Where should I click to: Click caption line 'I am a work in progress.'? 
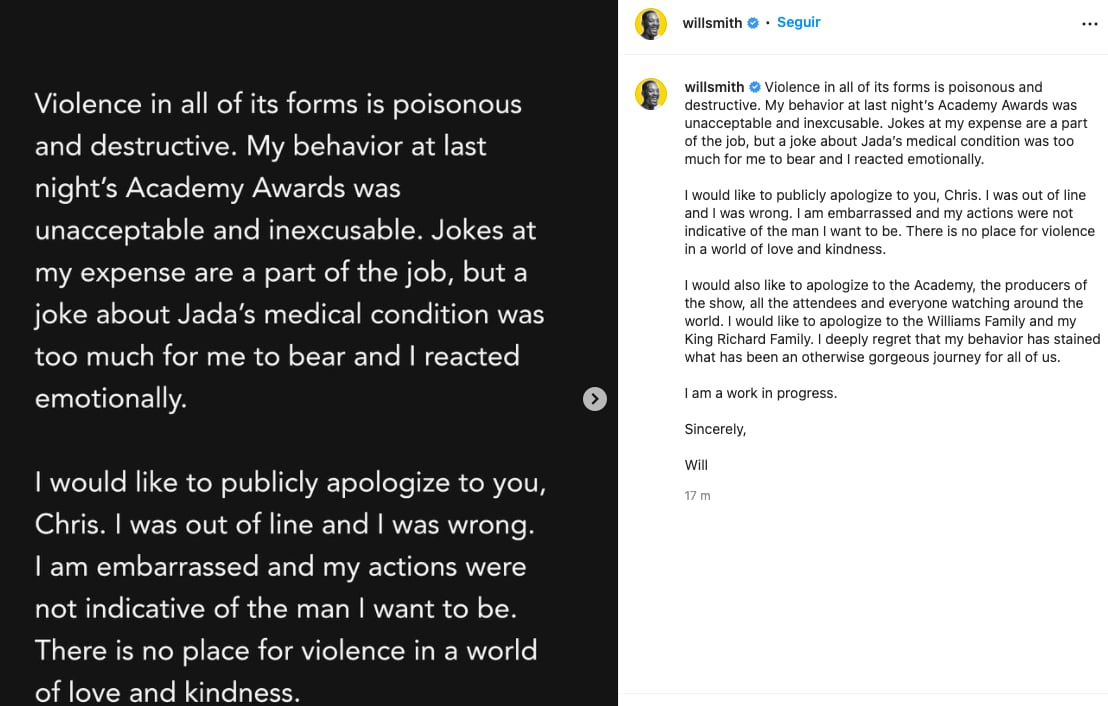(760, 393)
